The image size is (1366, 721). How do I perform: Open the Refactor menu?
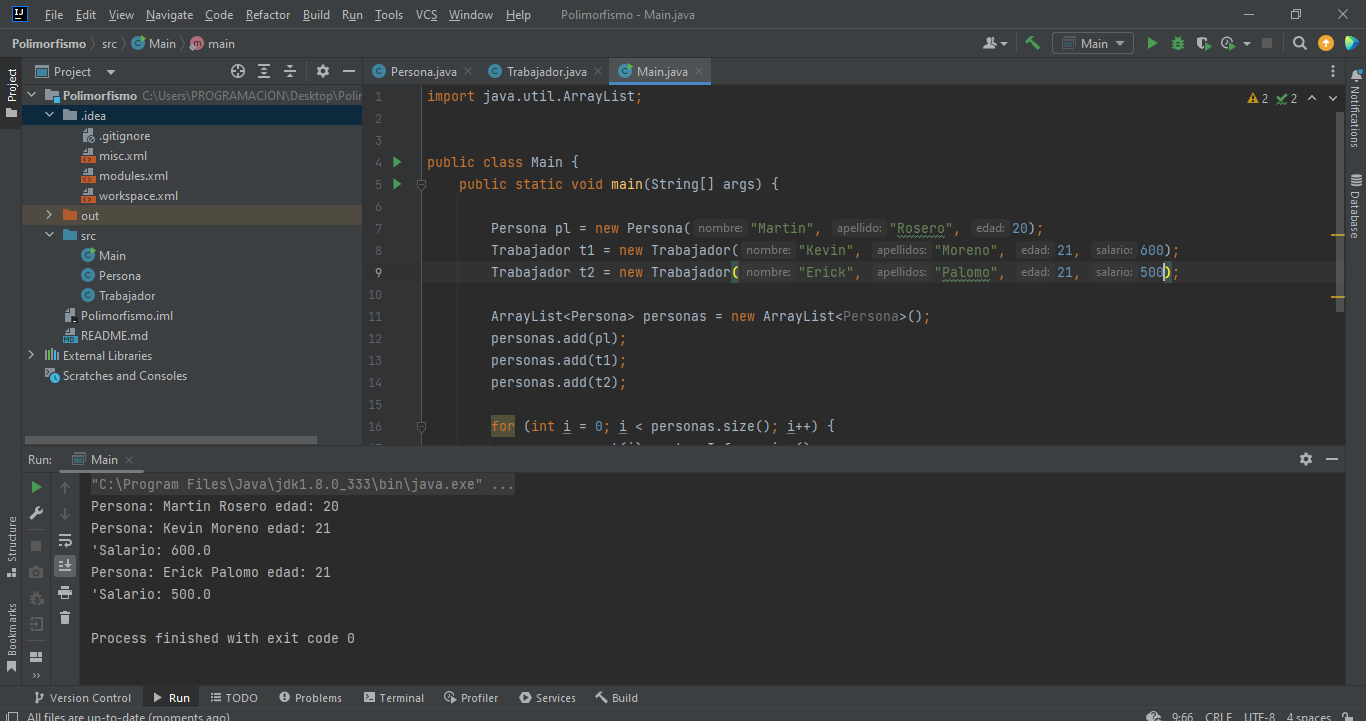tap(267, 14)
